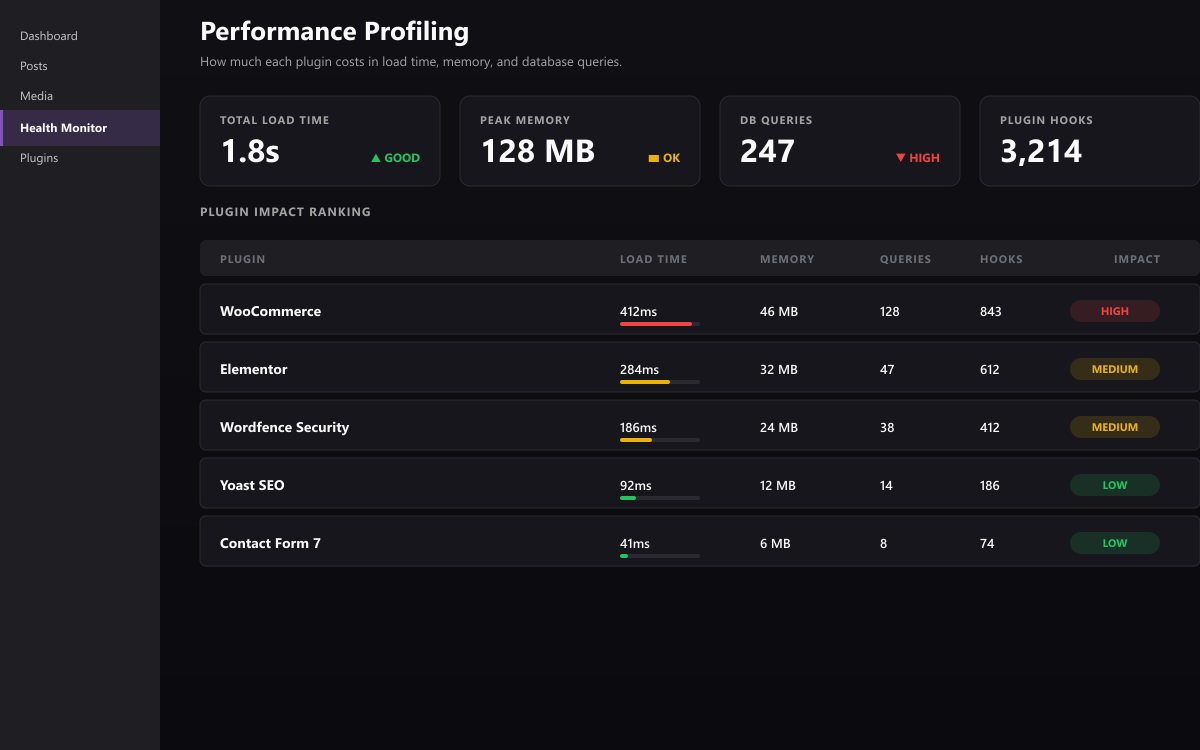Click the MEDIUM badge for Wordfence Security
Viewport: 1200px width, 750px height.
1115,427
